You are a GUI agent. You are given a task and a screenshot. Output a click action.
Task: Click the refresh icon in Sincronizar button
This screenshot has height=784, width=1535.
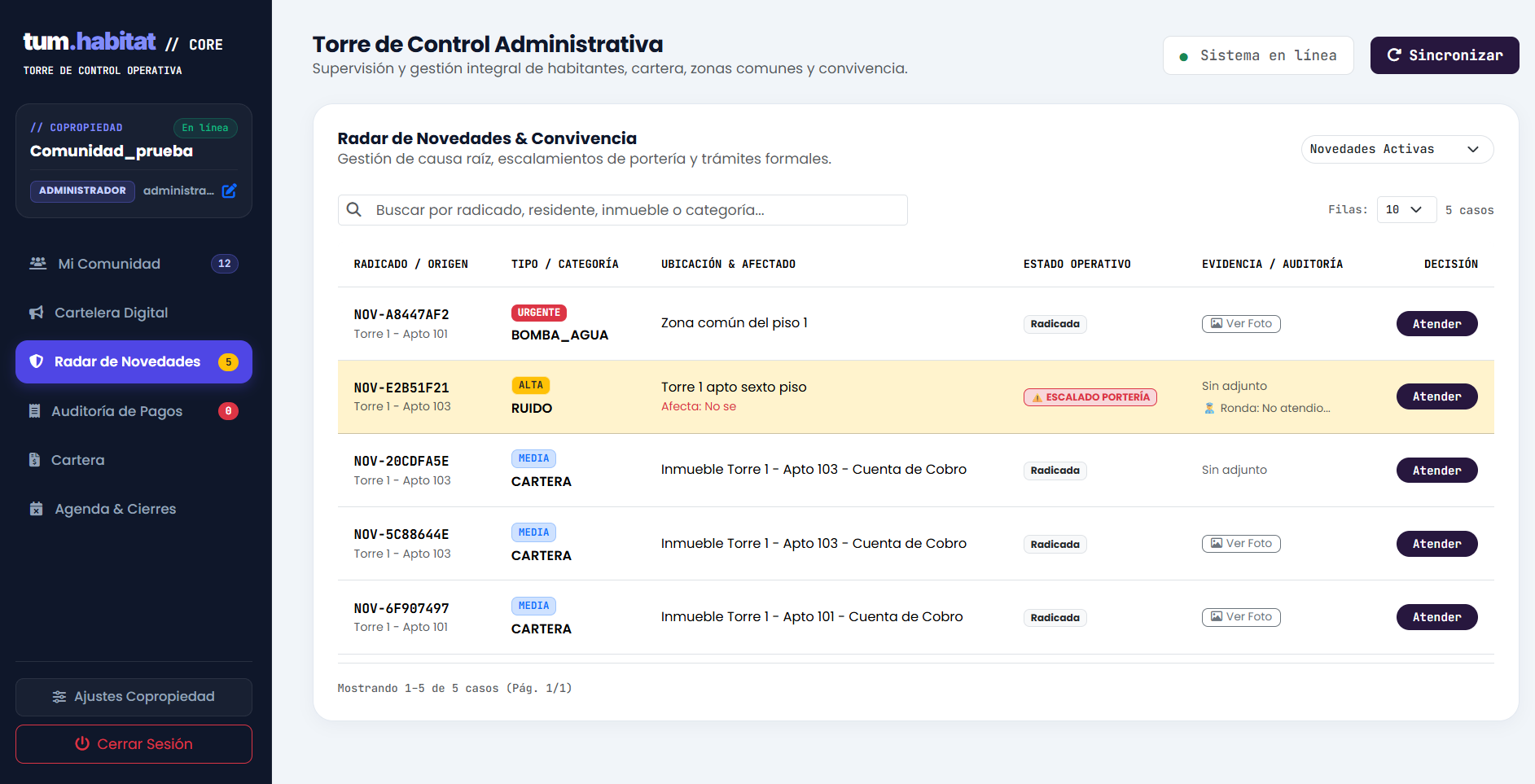pos(1394,55)
